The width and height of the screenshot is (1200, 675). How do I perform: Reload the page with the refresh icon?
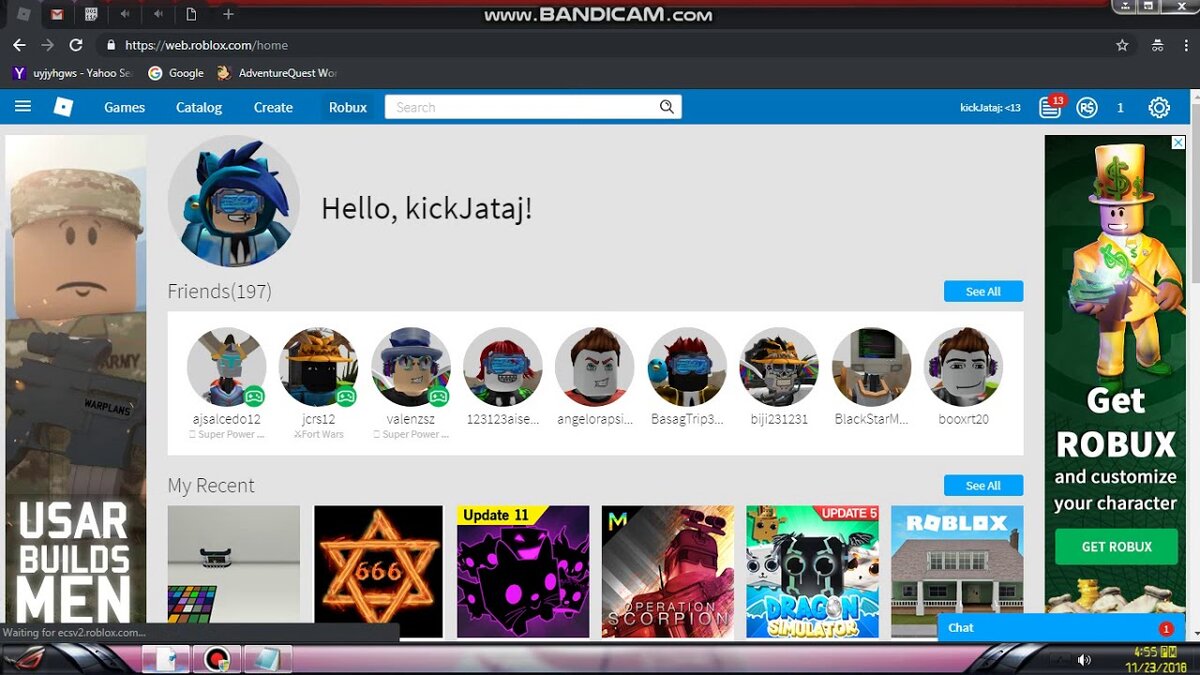[76, 45]
